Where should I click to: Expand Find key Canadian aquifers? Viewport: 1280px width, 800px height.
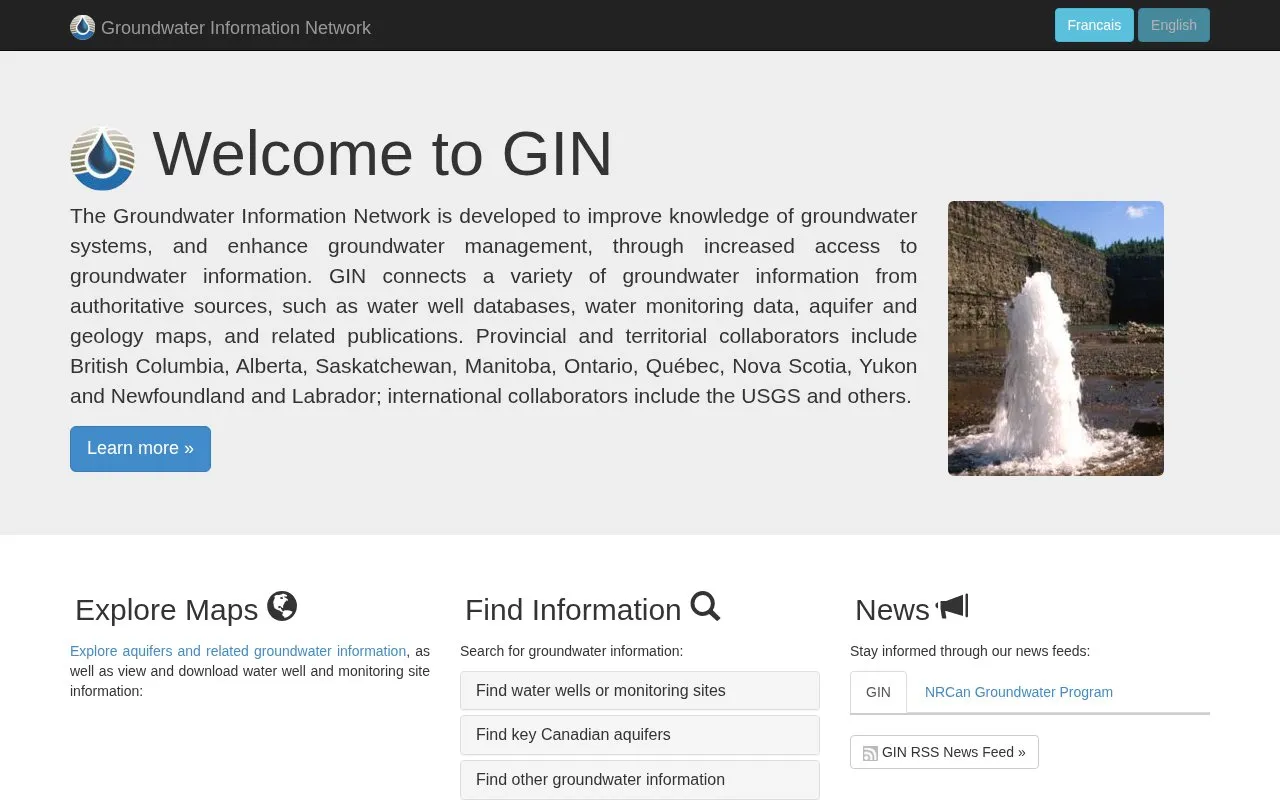coord(640,735)
